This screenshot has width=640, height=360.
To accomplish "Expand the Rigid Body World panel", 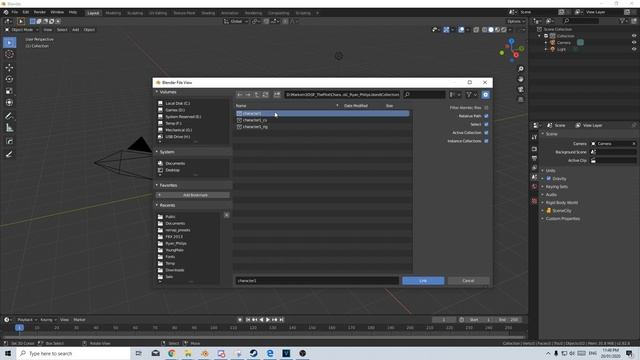I will [x=561, y=203].
